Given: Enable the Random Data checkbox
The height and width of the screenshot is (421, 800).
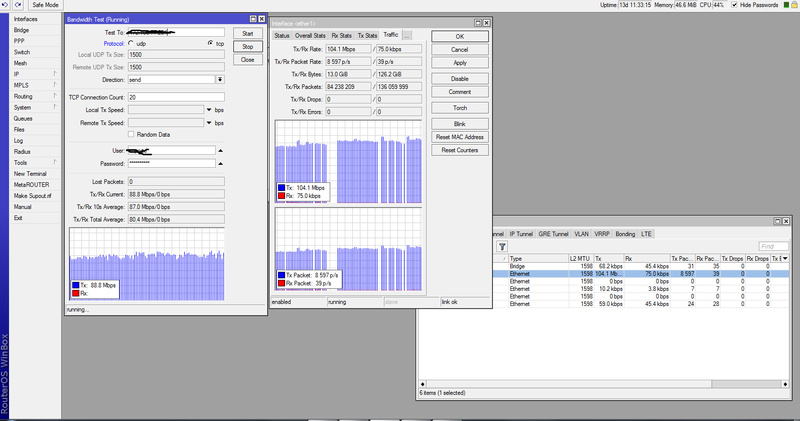Looking at the screenshot, I should (131, 134).
